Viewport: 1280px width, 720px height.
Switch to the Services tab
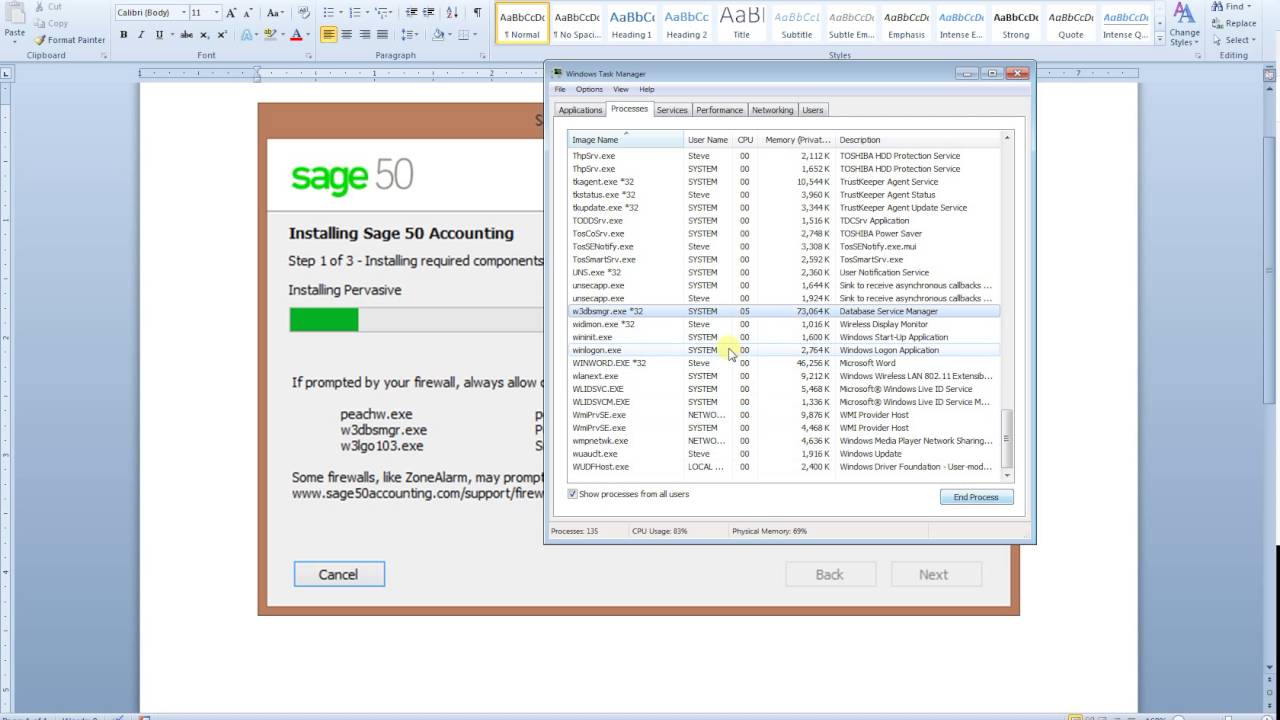[x=672, y=110]
